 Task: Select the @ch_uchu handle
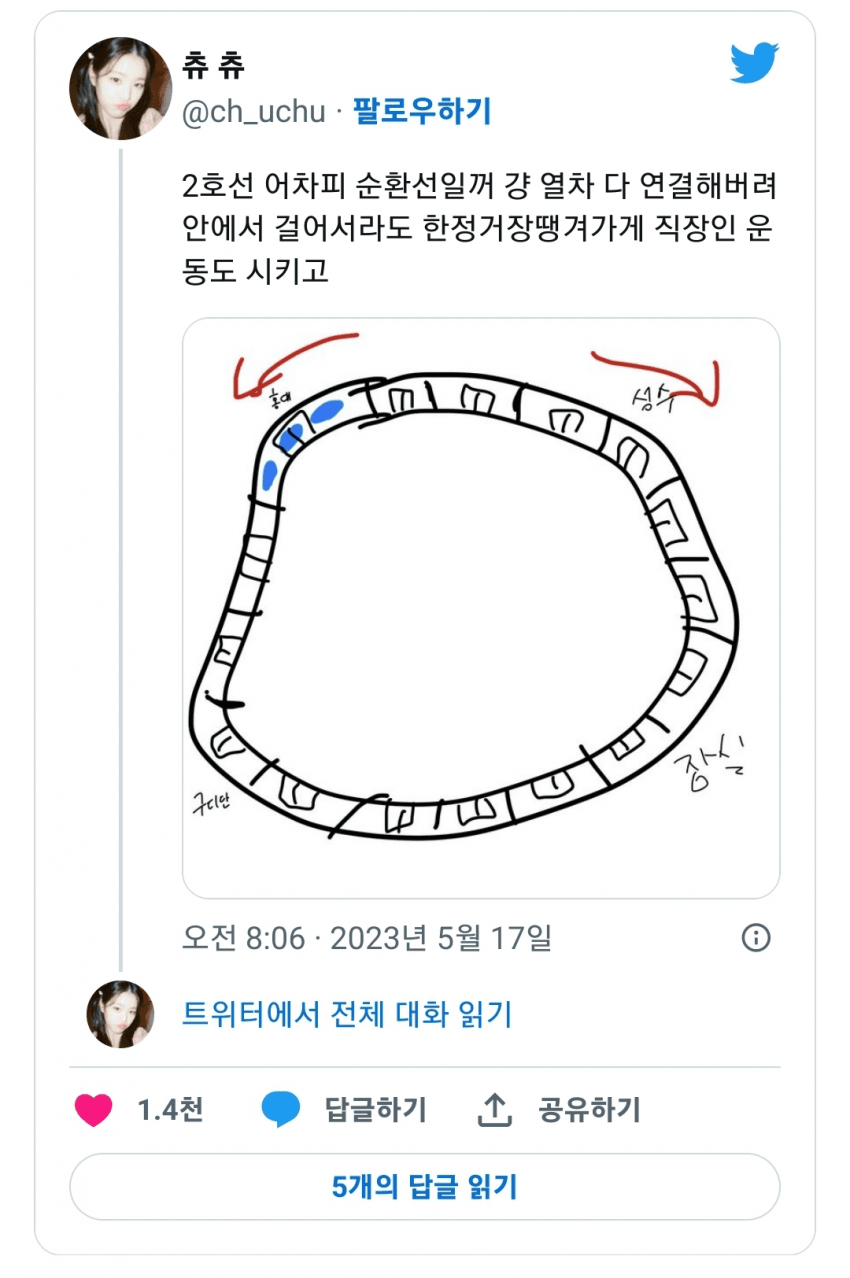pos(253,110)
